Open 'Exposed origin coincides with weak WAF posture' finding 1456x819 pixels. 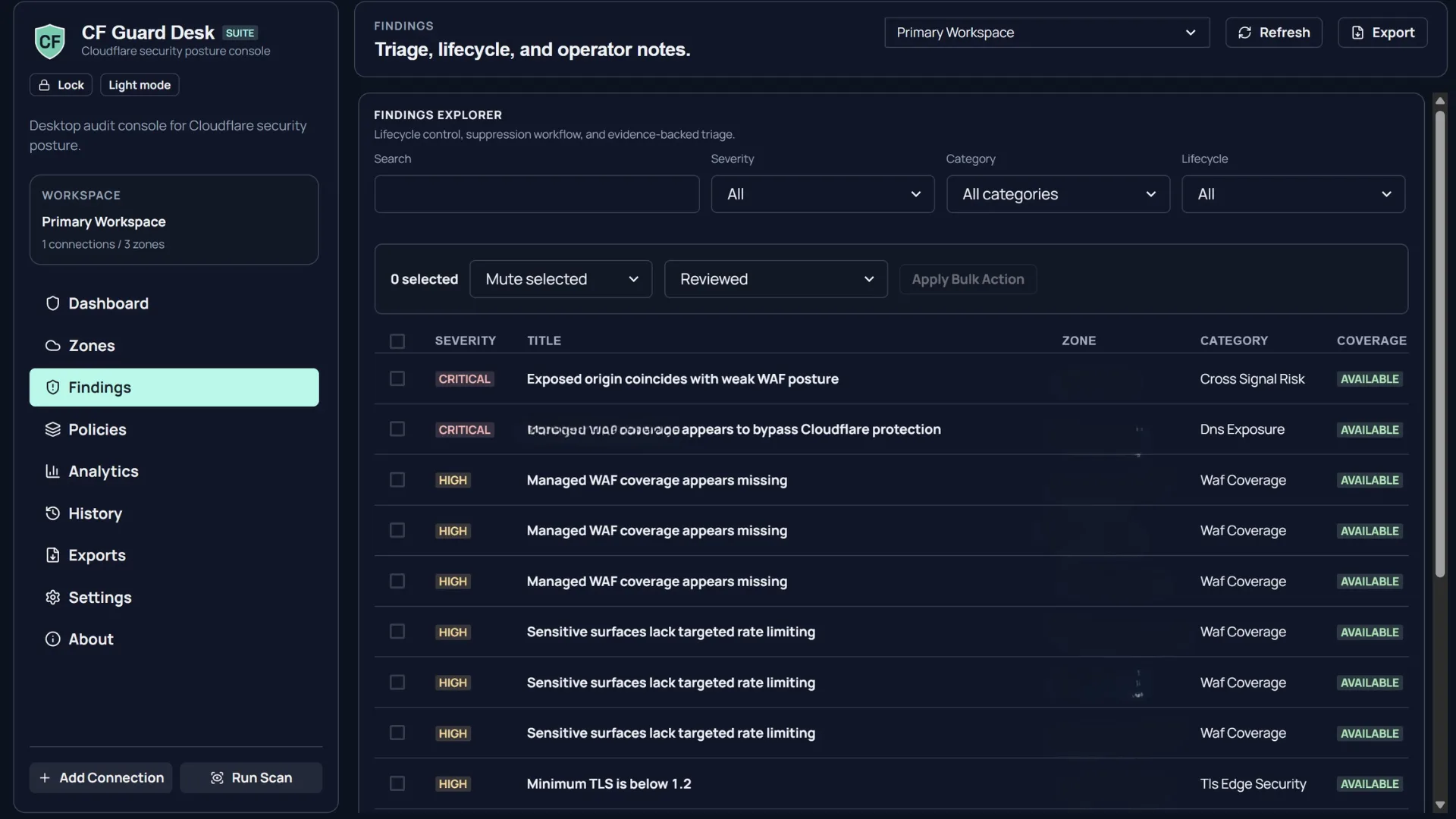tap(682, 378)
